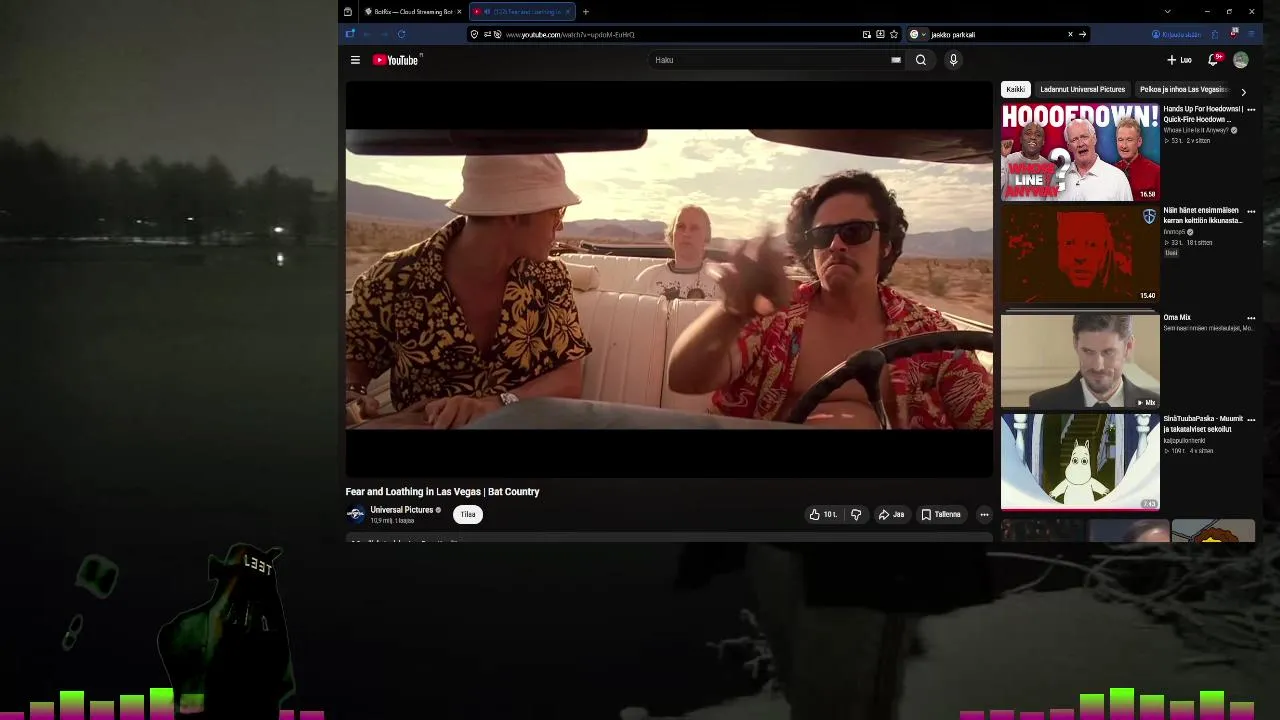Open the on-screen keyboard icon in search
Image resolution: width=1280 pixels, height=720 pixels.
(896, 60)
